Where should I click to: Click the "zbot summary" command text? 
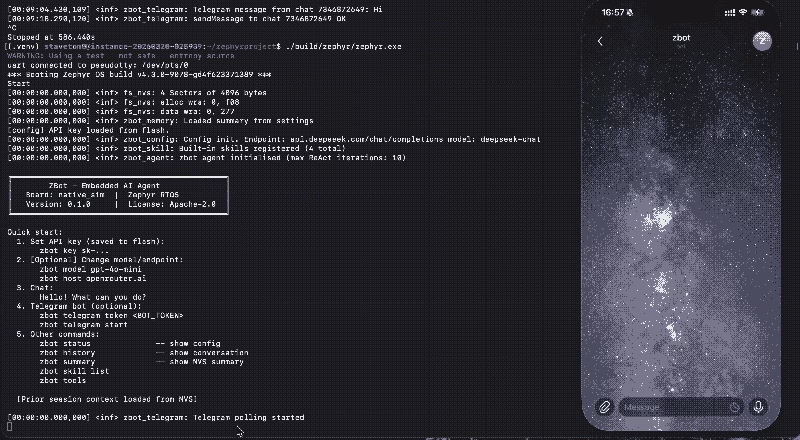click(x=67, y=362)
